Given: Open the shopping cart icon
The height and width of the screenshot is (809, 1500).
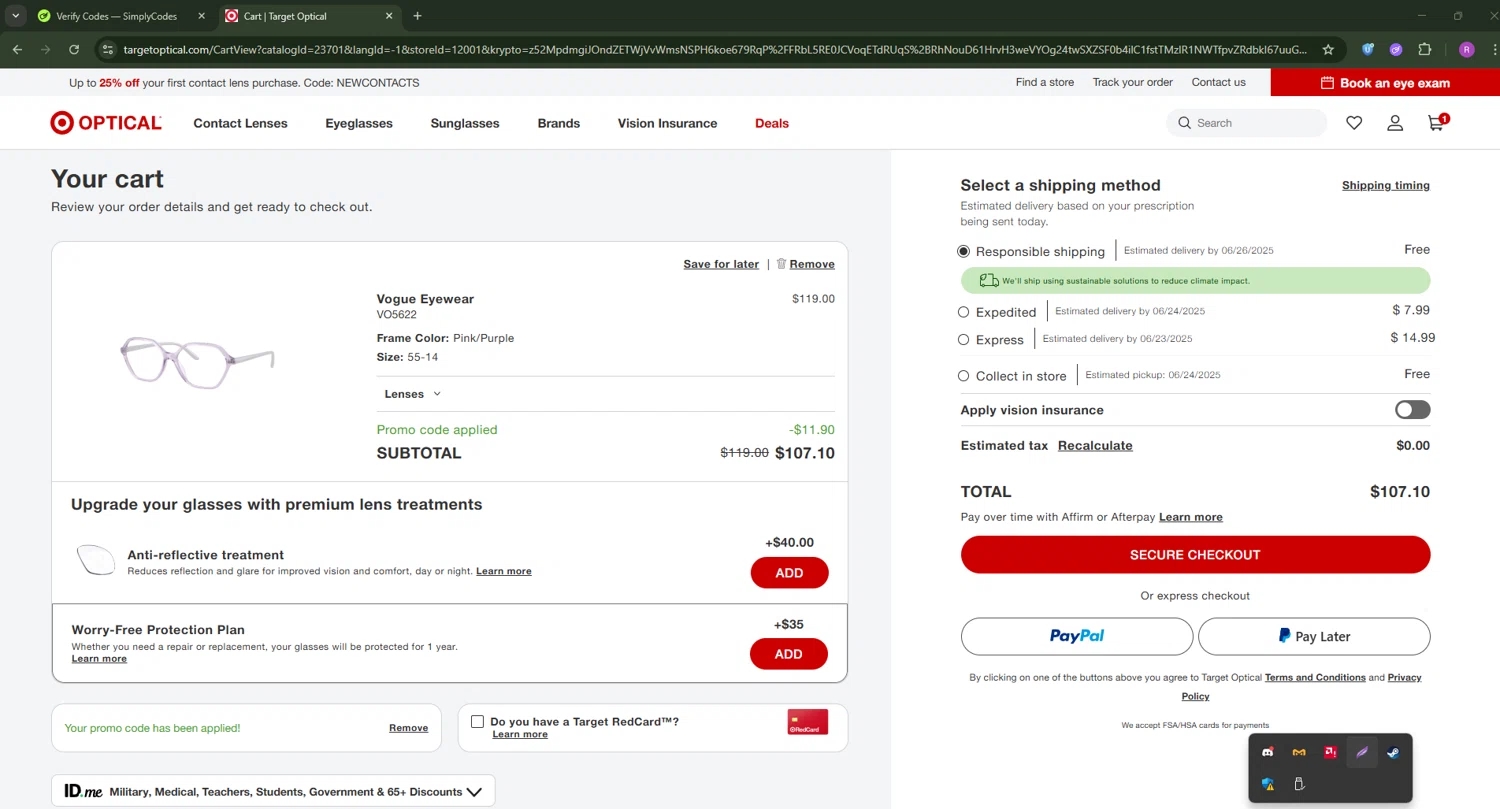Looking at the screenshot, I should pos(1437,123).
